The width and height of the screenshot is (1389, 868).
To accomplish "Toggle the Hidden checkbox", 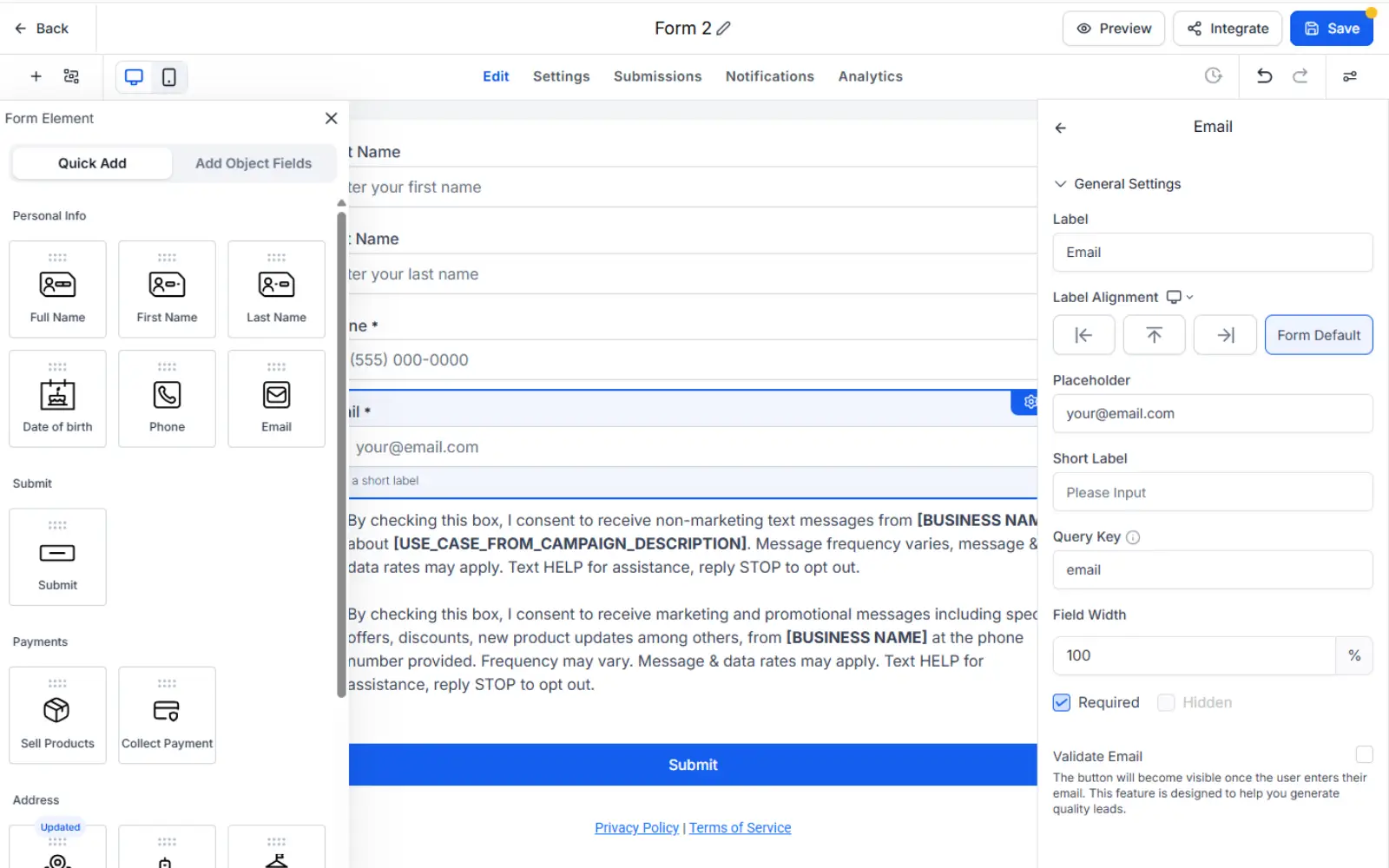I will (1166, 703).
